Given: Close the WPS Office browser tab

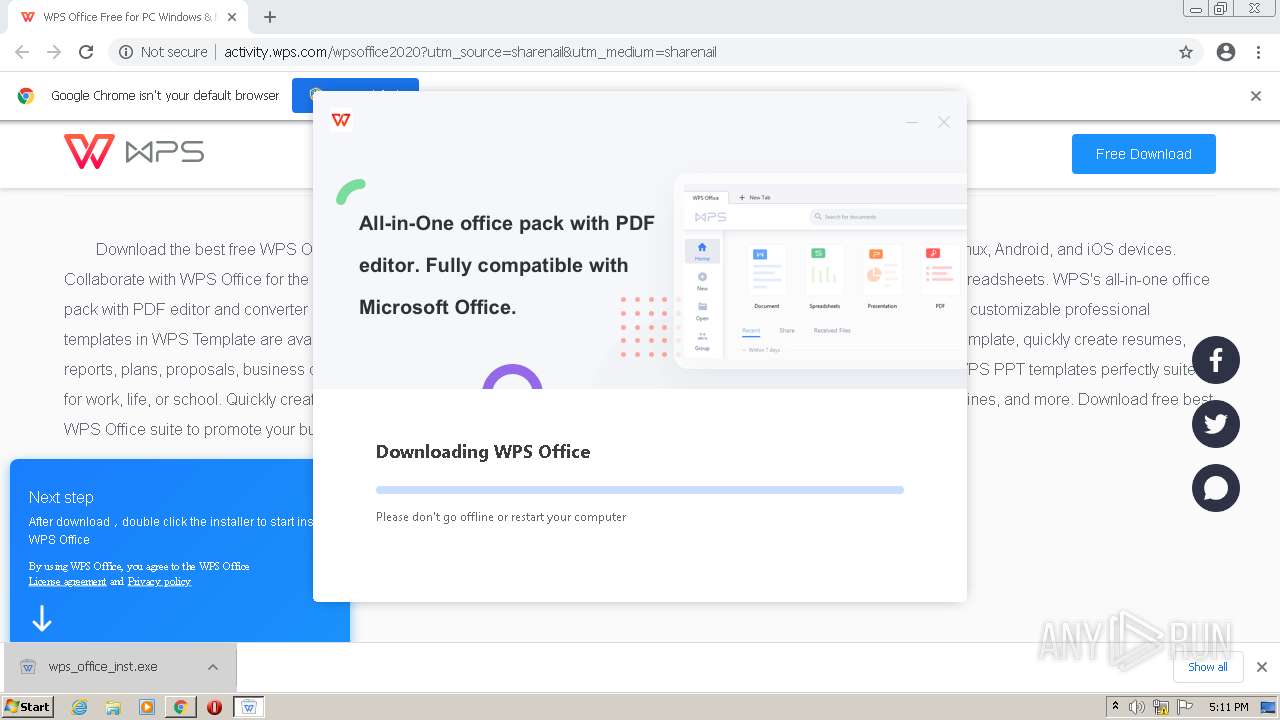Looking at the screenshot, I should point(232,17).
